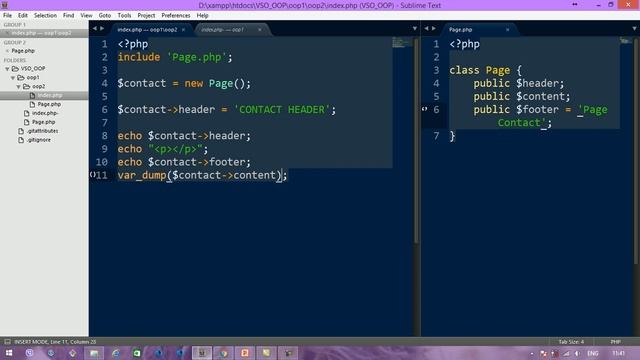640x360 pixels.
Task: Open the Preferences menu
Action: coord(176,16)
